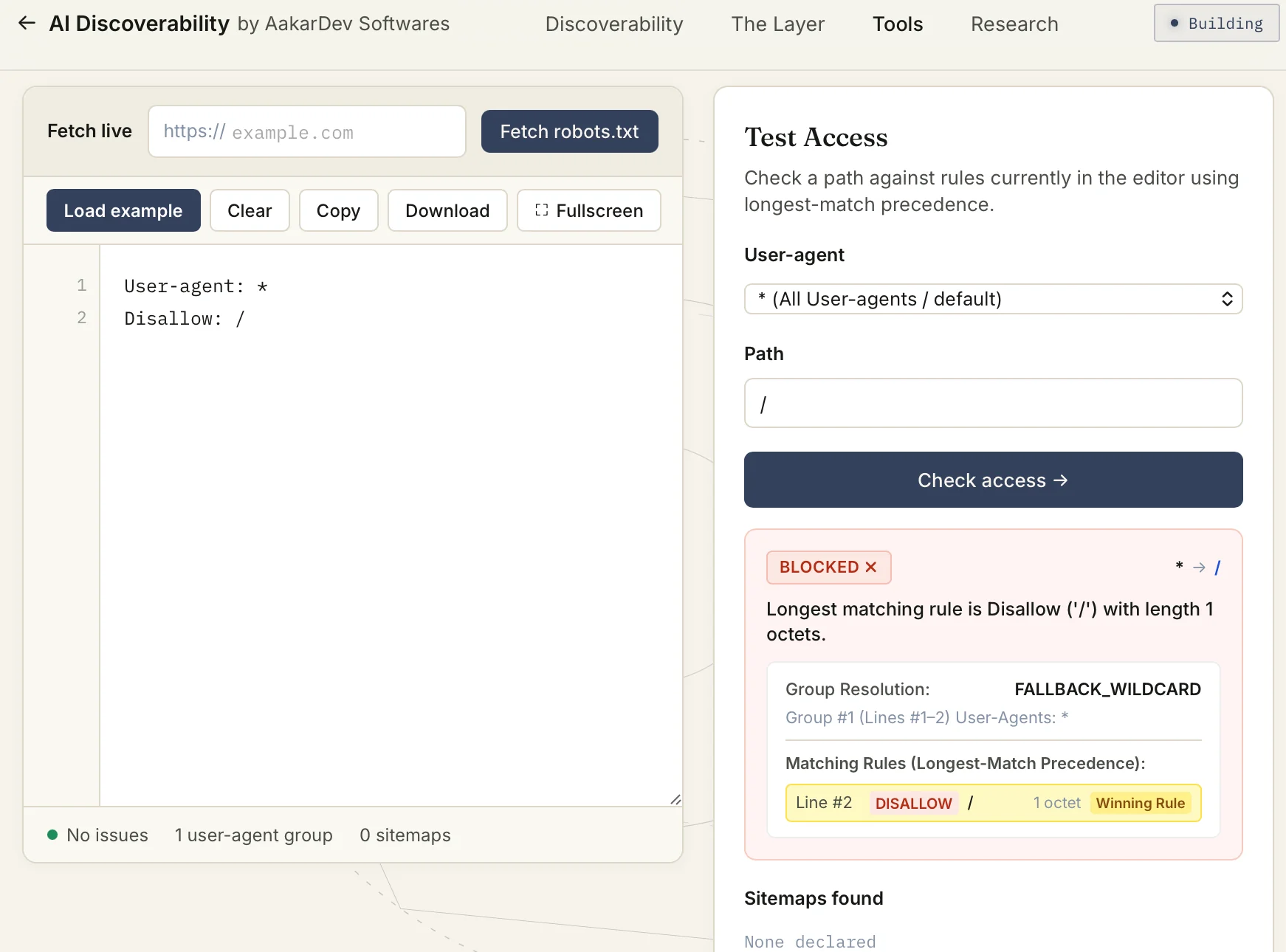
Task: Click the DISALLOW label in the rule row
Action: pos(913,803)
